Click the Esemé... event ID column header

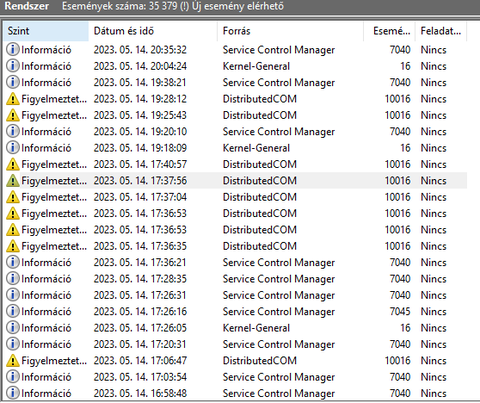pos(389,31)
